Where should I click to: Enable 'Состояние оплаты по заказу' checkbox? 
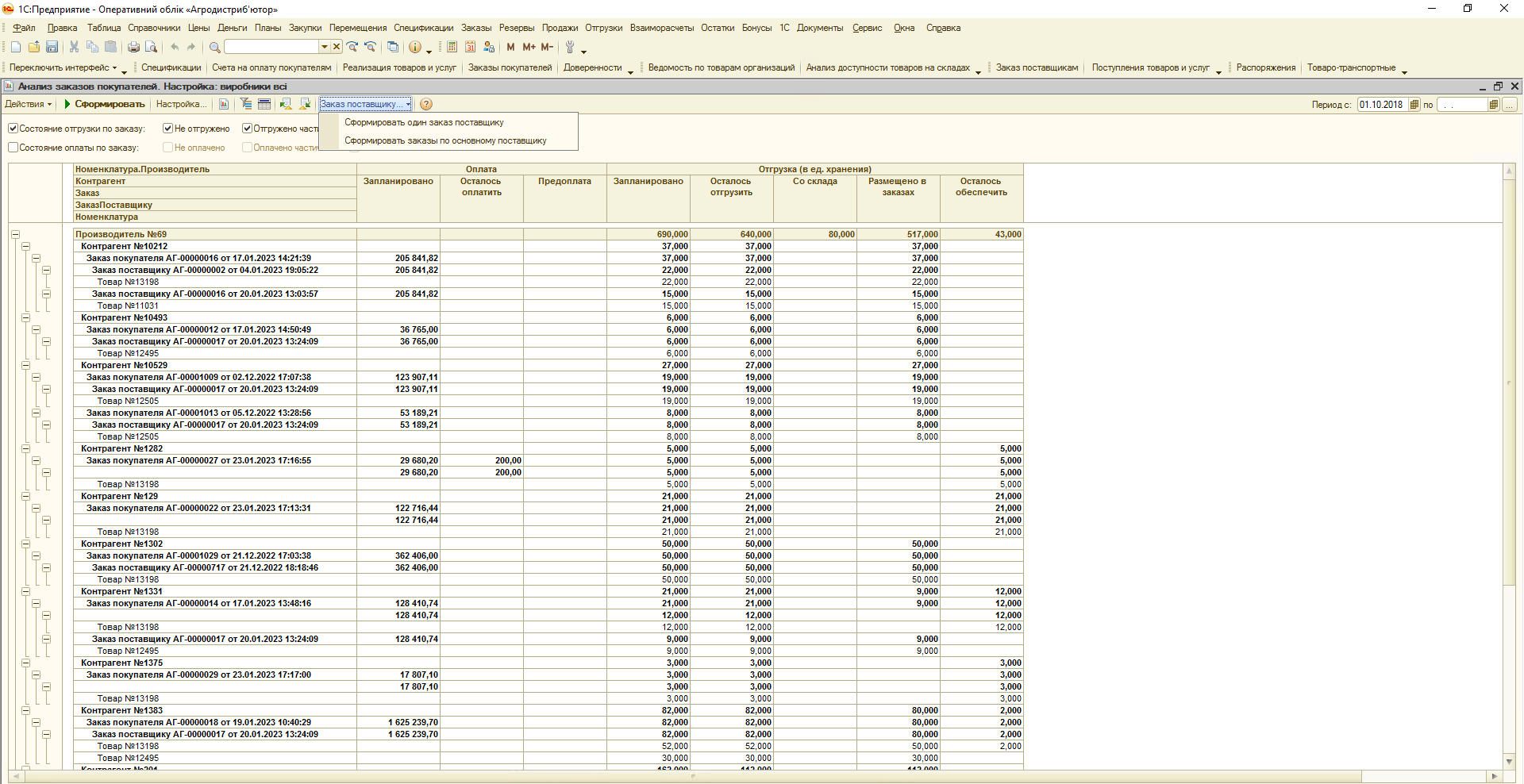point(13,148)
